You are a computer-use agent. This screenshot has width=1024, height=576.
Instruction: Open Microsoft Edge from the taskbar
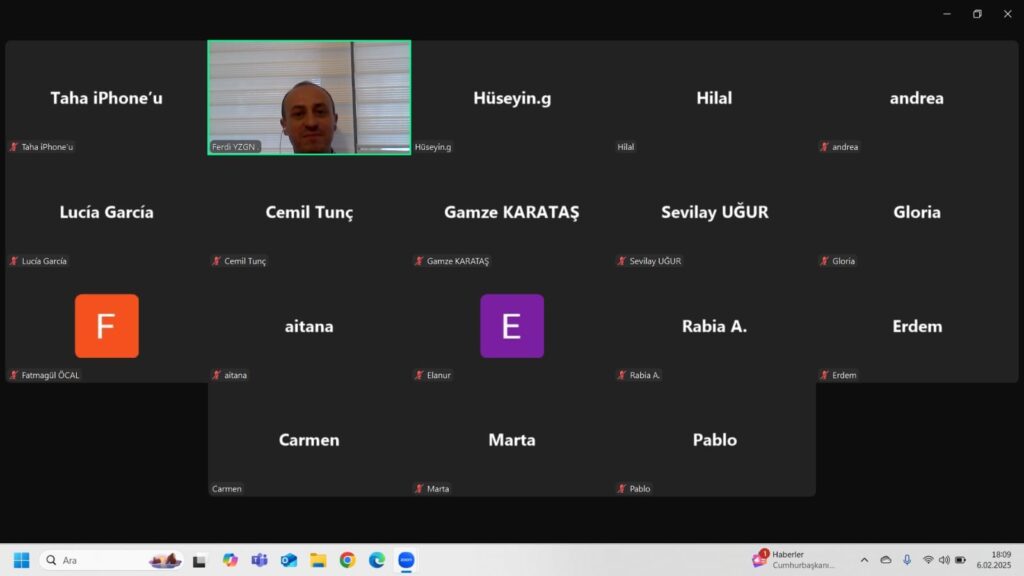point(376,560)
